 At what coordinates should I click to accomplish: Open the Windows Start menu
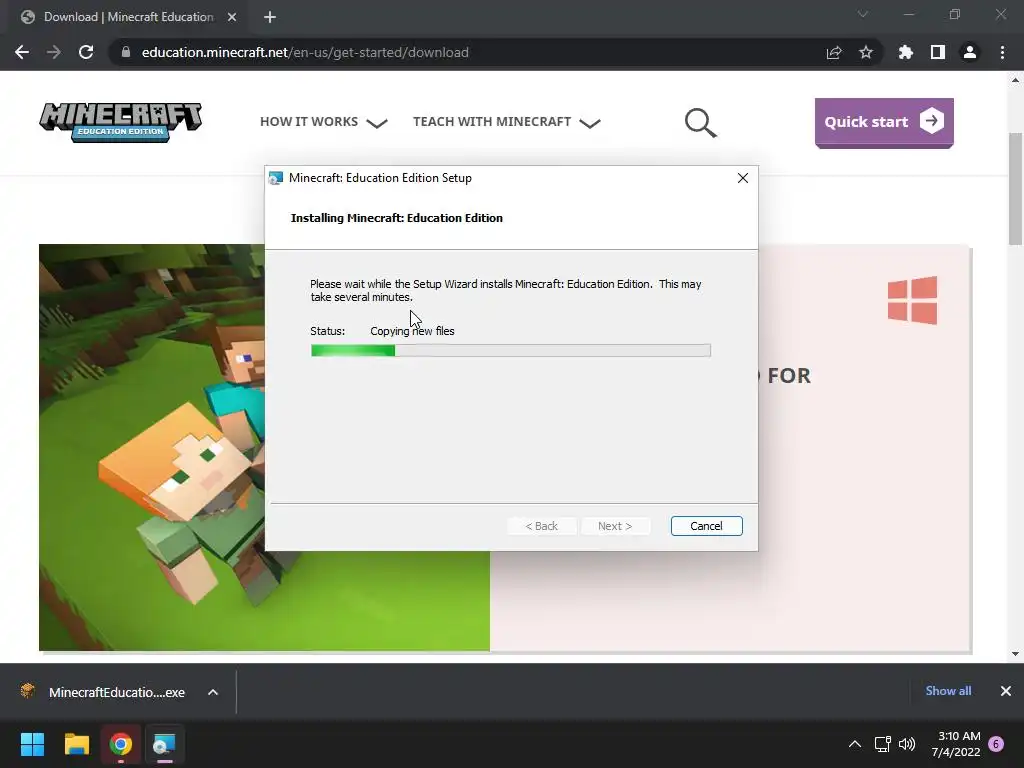(32, 744)
